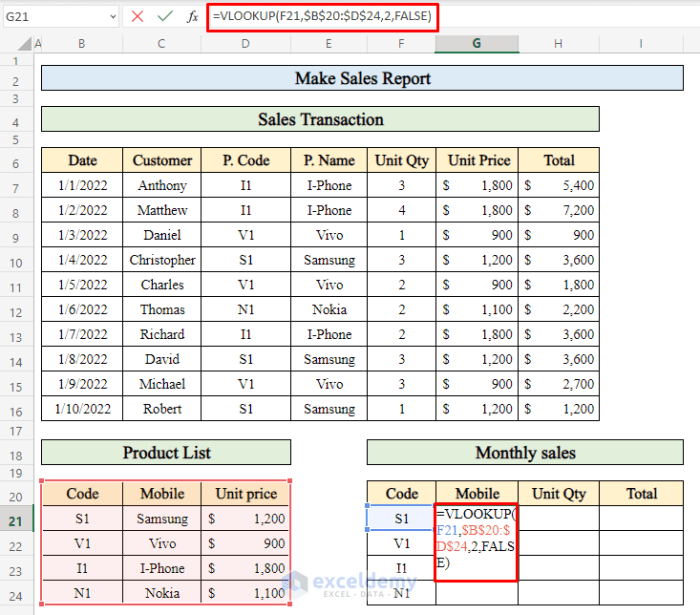The height and width of the screenshot is (615, 700).
Task: Select the 'Unit Price' header in Sales Transaction
Action: pyautogui.click(x=478, y=160)
